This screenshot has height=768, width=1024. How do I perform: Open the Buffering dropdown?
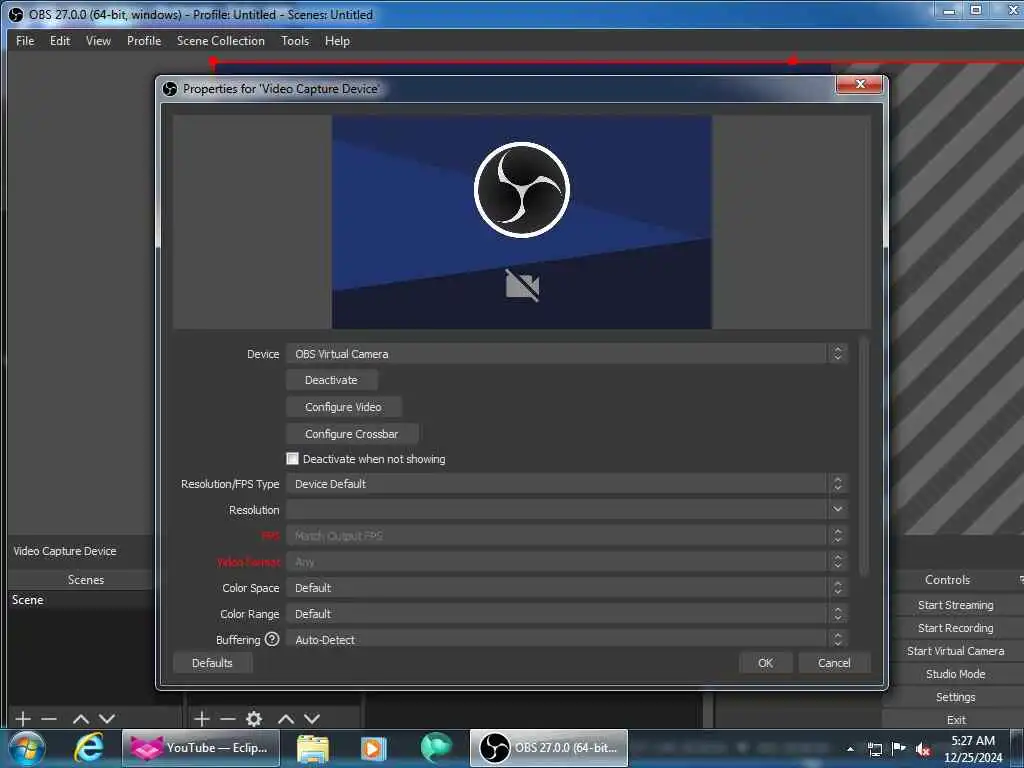(x=567, y=639)
